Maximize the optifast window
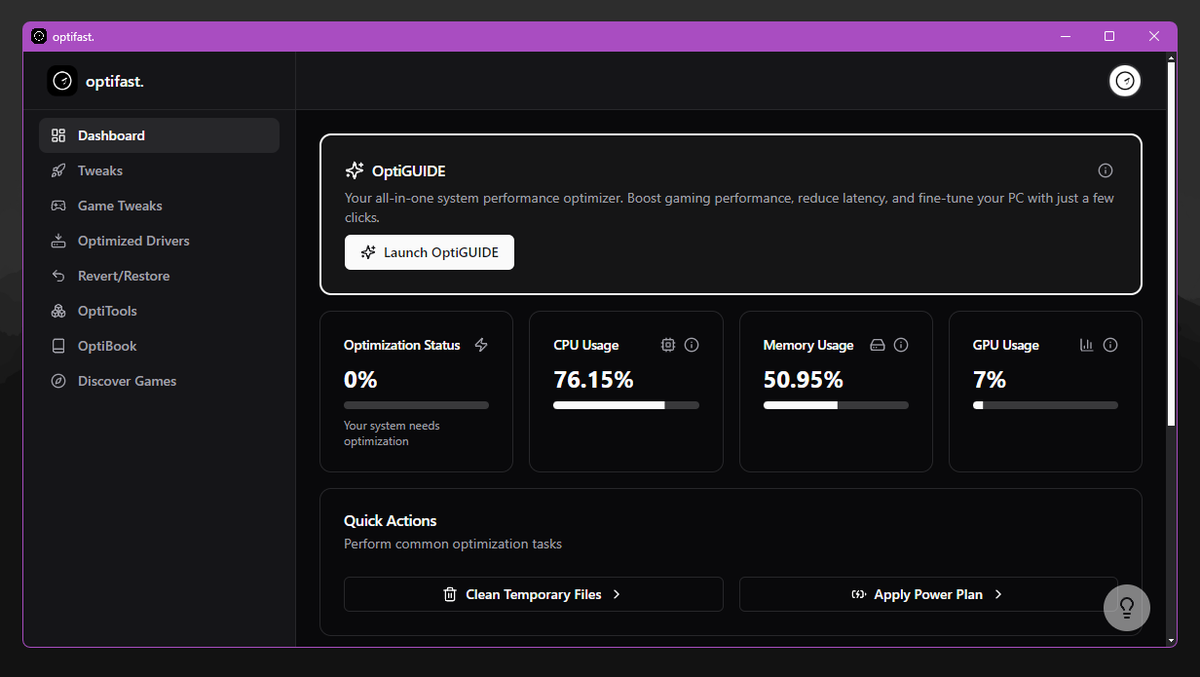 1109,36
